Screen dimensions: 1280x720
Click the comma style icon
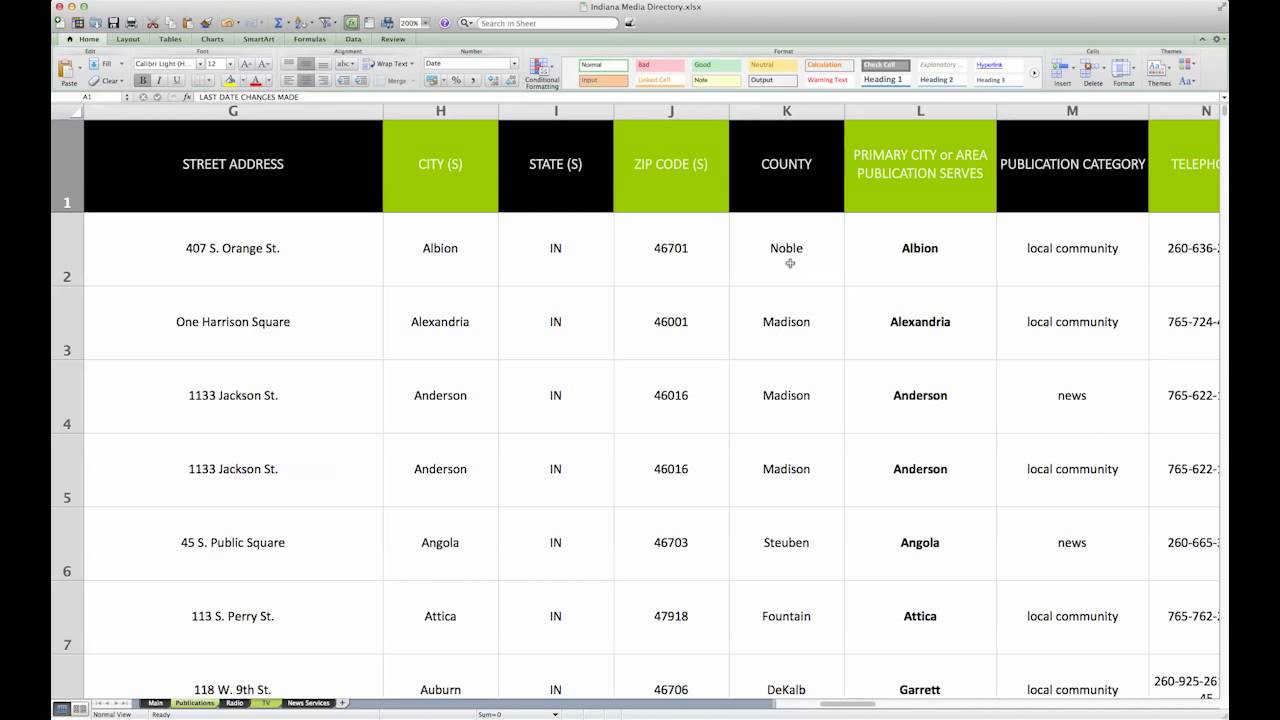(473, 81)
